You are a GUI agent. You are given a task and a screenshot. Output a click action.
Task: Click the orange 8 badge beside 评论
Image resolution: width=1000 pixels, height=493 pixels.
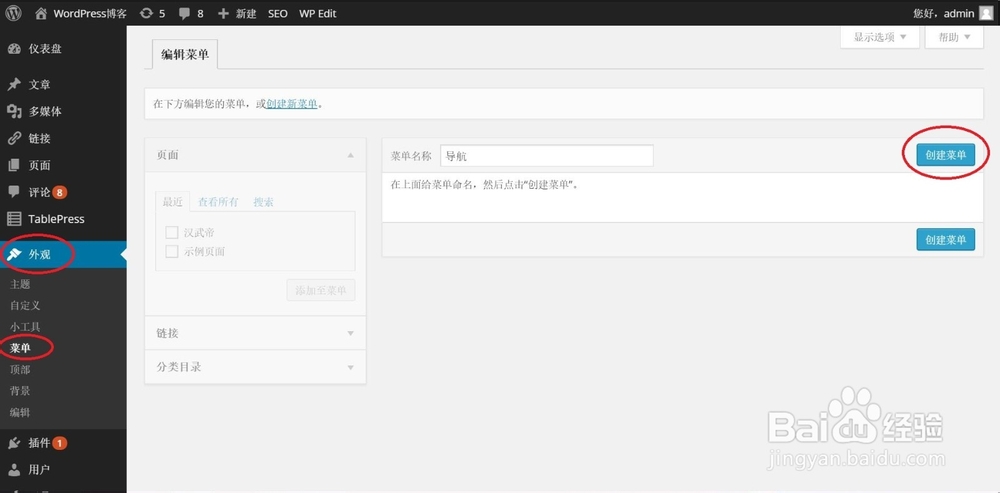click(x=60, y=192)
